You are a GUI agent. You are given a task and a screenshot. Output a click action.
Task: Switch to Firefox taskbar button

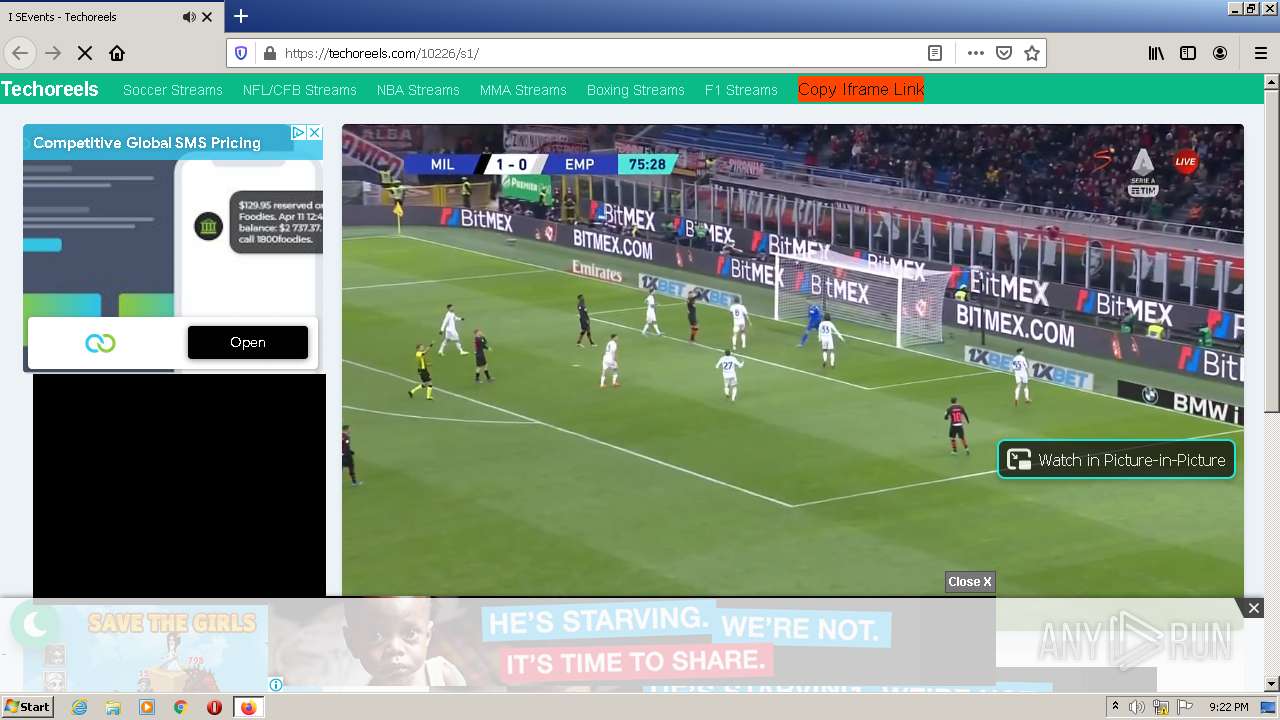(248, 707)
